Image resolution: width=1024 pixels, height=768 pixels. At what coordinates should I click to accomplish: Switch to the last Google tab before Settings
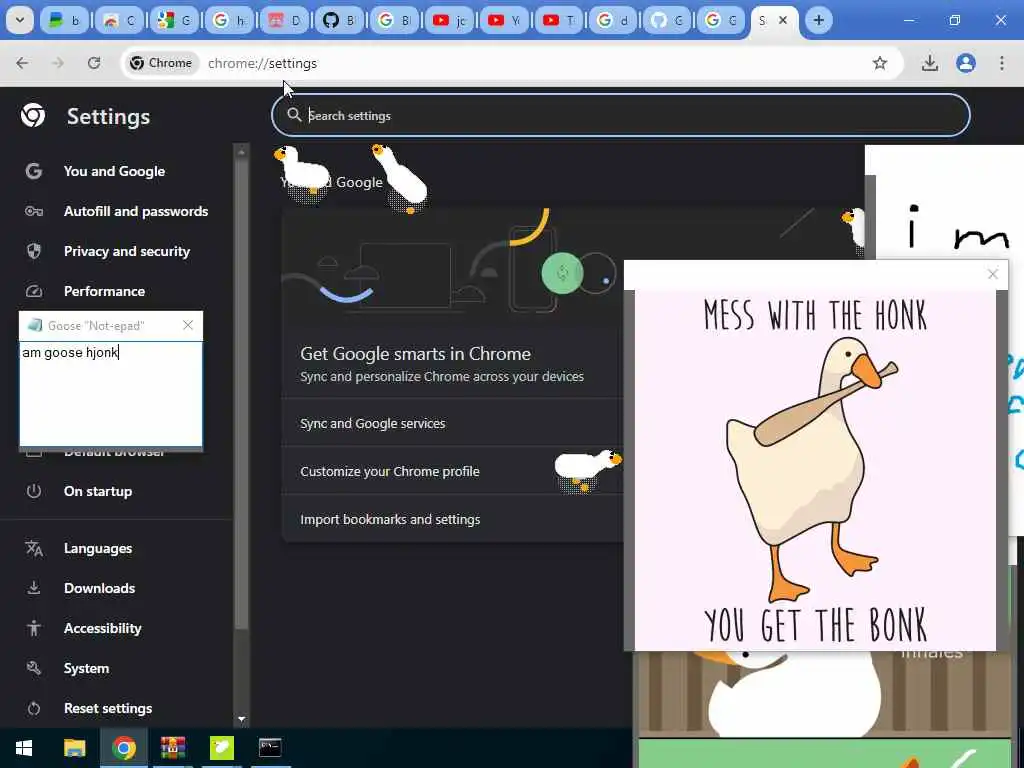pos(722,20)
